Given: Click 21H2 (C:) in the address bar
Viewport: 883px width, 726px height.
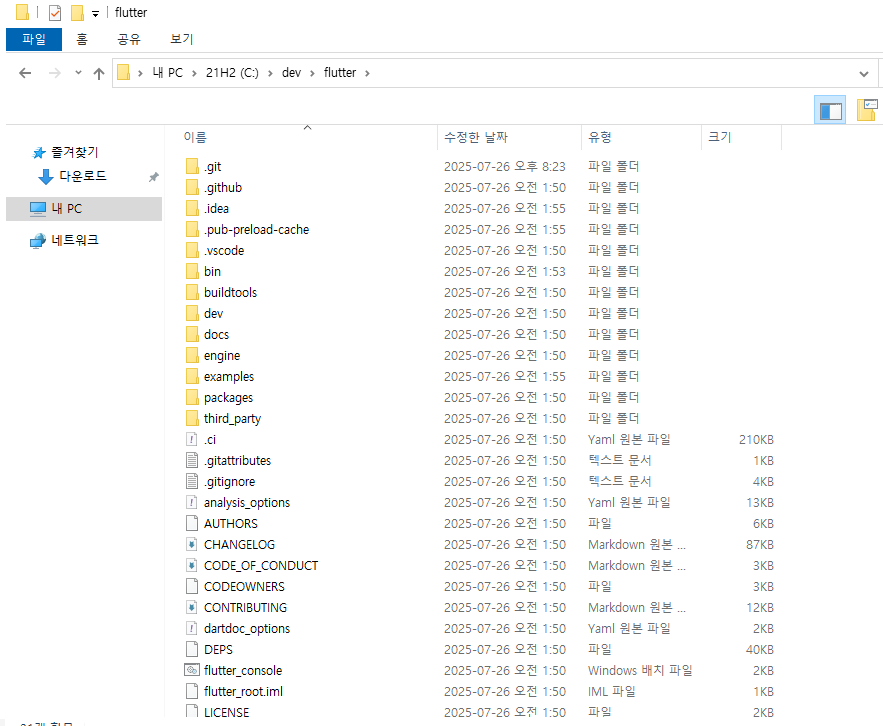Looking at the screenshot, I should point(232,73).
